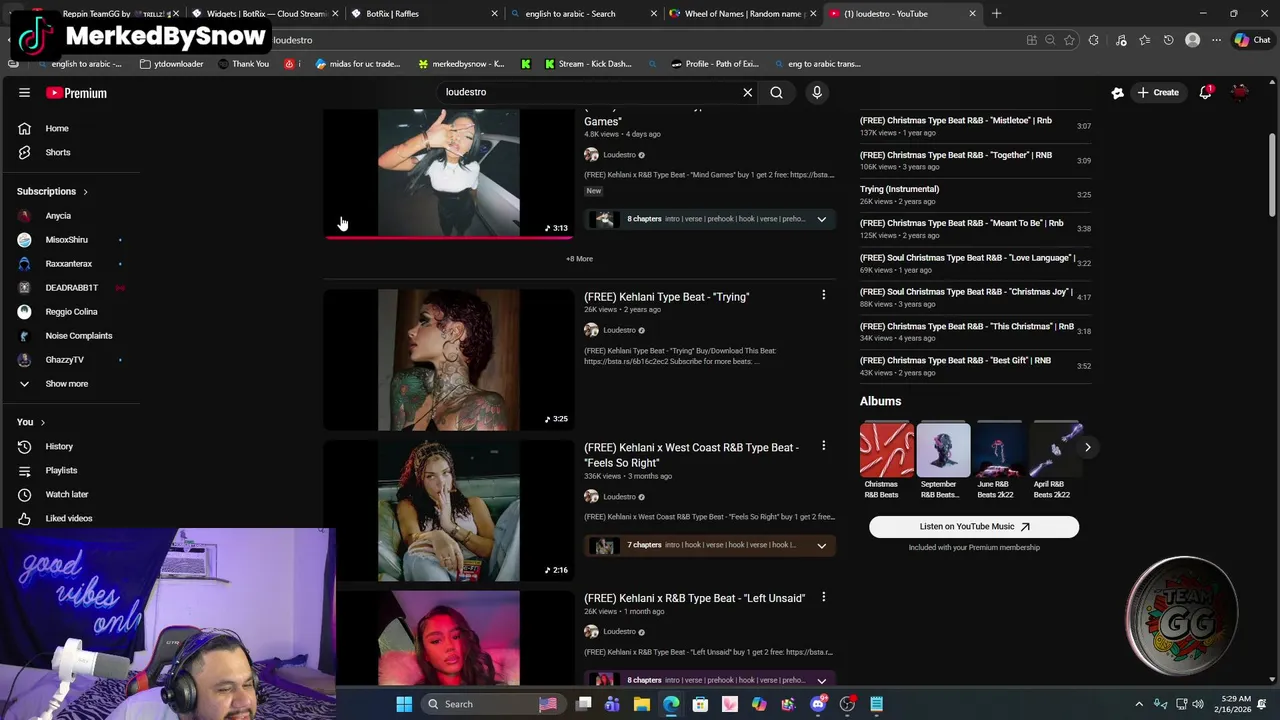Switch to english to arabic Search tab

click(583, 14)
